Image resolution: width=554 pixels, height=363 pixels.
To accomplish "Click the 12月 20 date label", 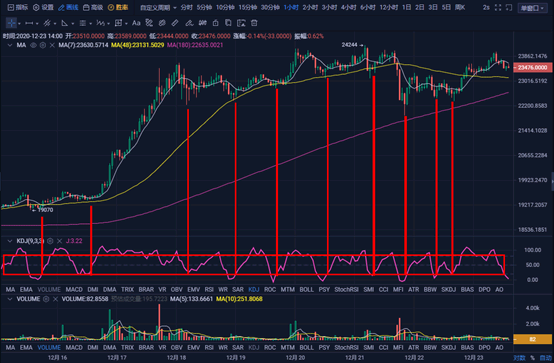I will tap(295, 358).
